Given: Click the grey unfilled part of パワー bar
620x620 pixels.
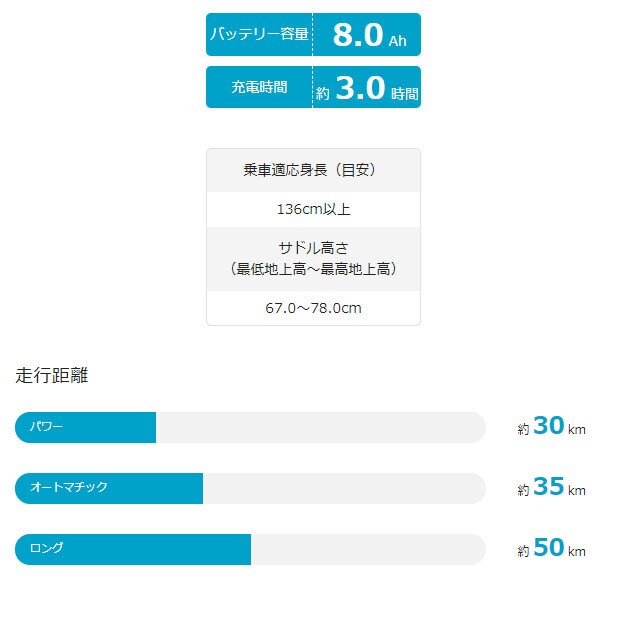Looking at the screenshot, I should click(320, 427).
